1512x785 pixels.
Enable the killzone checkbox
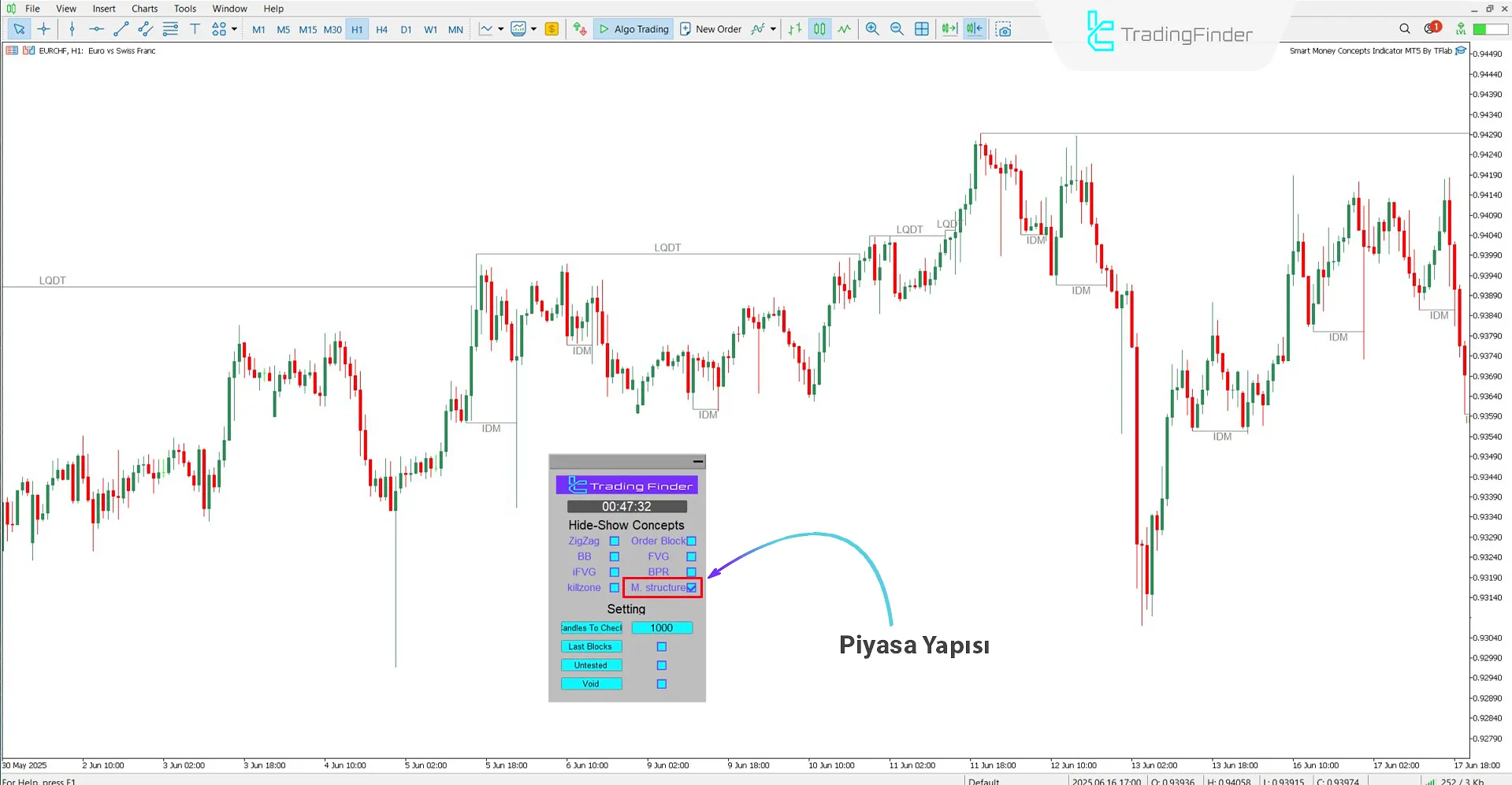pyautogui.click(x=615, y=588)
